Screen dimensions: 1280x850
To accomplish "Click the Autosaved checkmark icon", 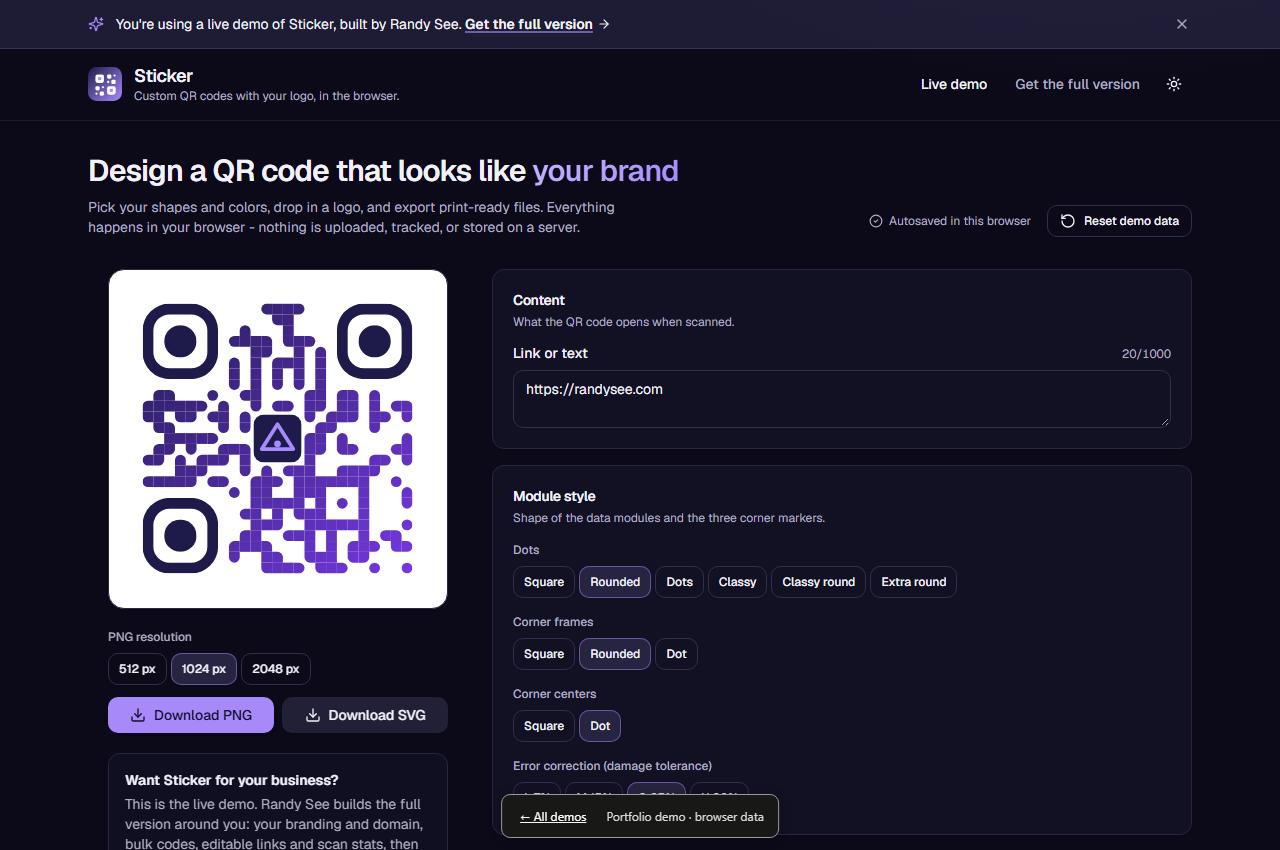I will (x=876, y=221).
